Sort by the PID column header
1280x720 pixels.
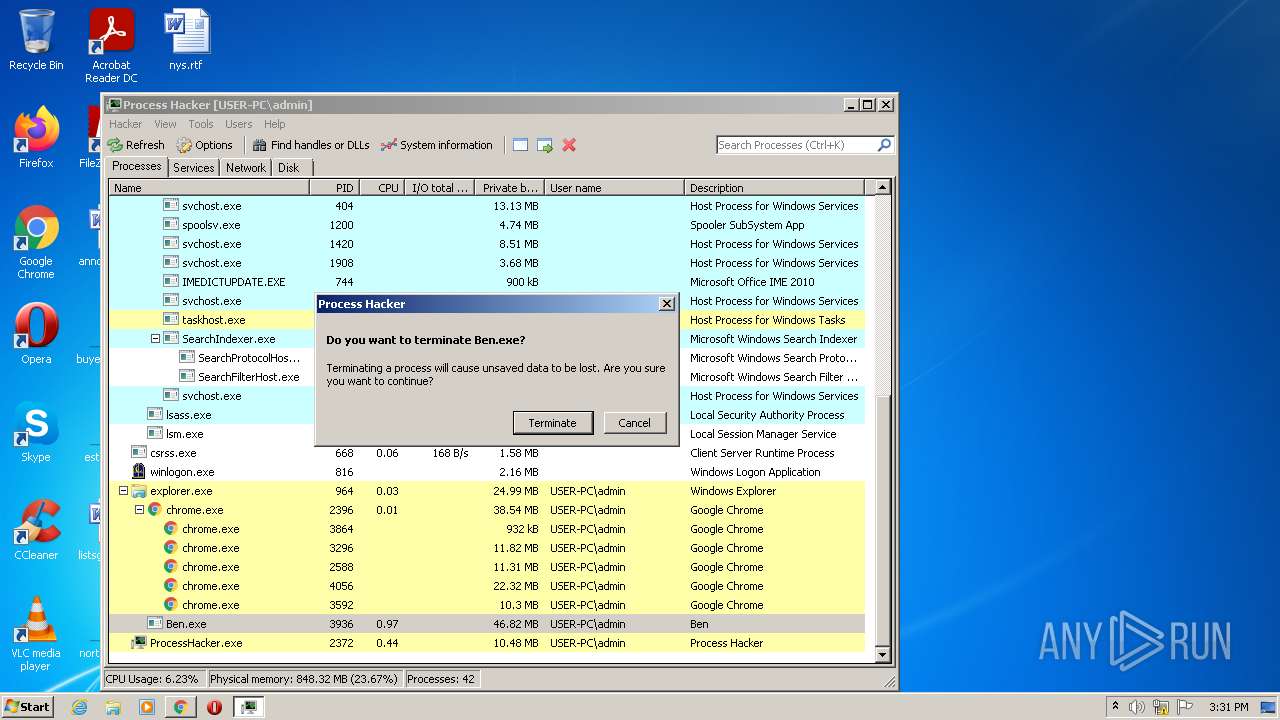click(x=334, y=188)
